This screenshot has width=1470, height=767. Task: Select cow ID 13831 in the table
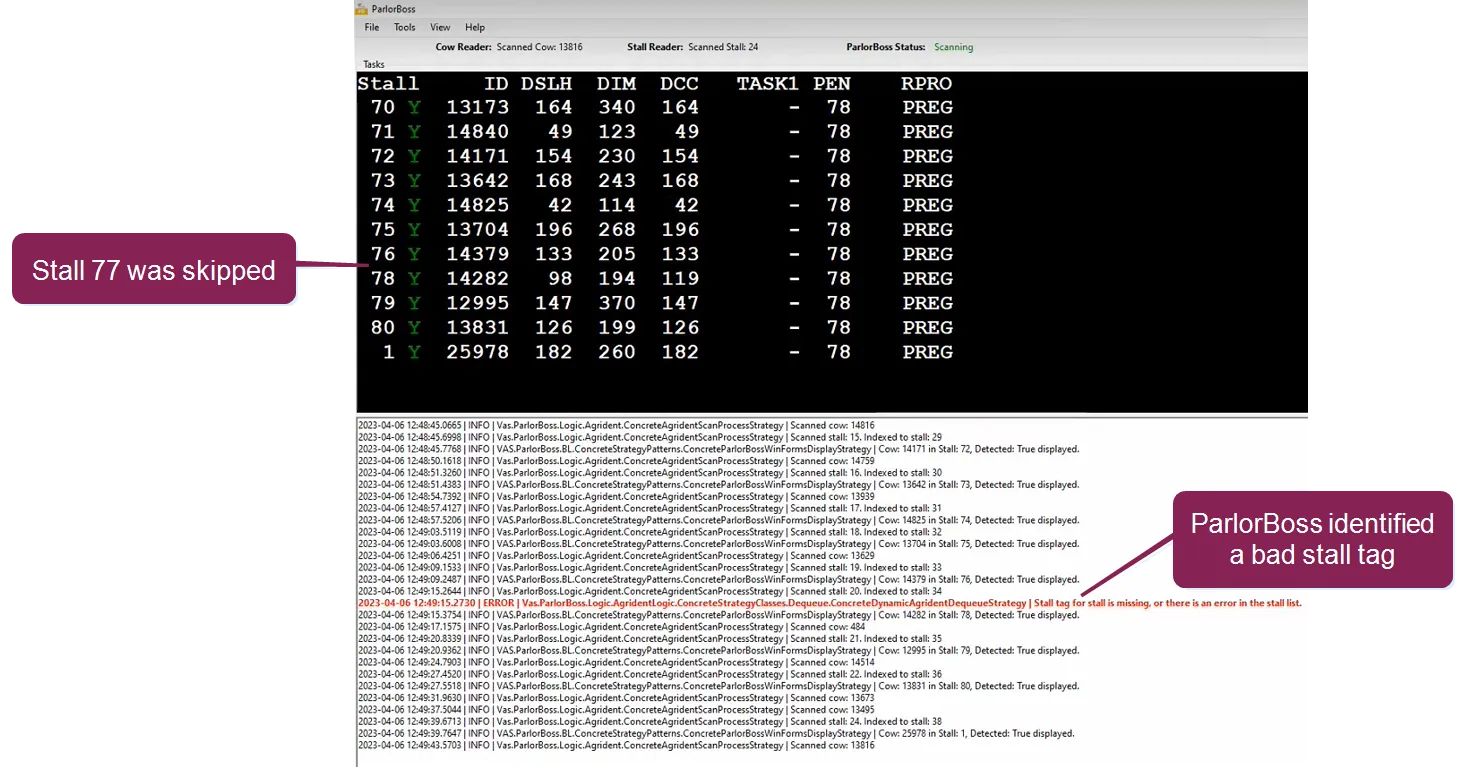[x=477, y=328]
